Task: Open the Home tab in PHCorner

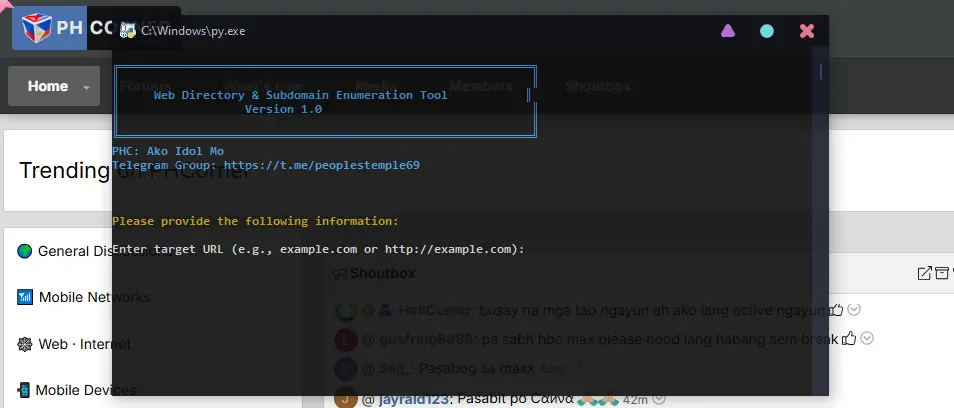Action: pyautogui.click(x=47, y=86)
